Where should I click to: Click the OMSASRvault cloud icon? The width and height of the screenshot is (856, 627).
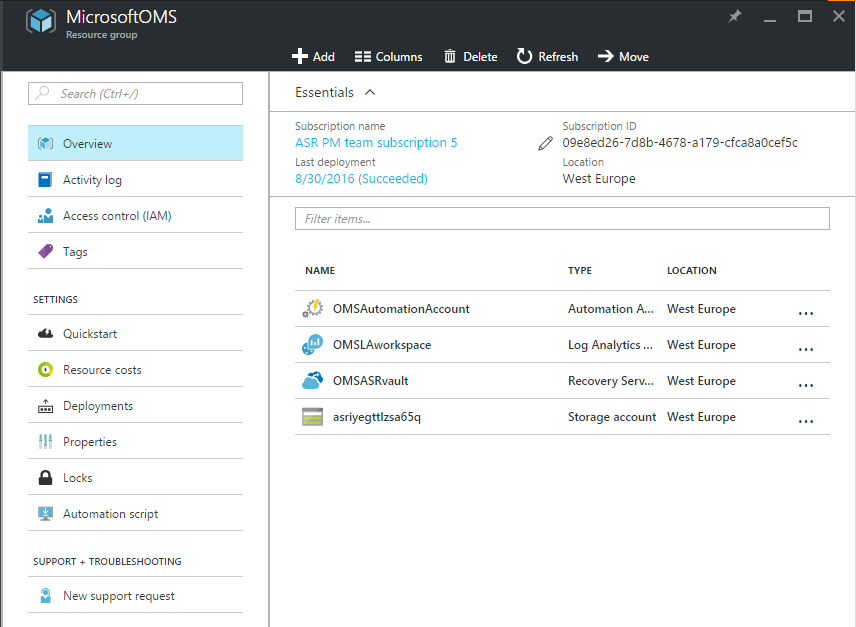click(x=312, y=380)
